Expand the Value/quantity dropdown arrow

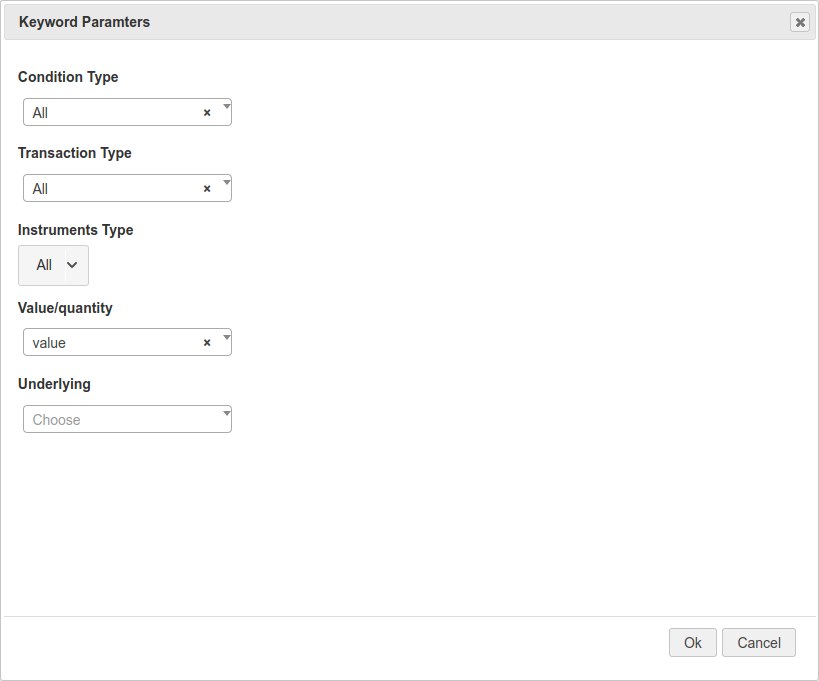[x=226, y=335]
